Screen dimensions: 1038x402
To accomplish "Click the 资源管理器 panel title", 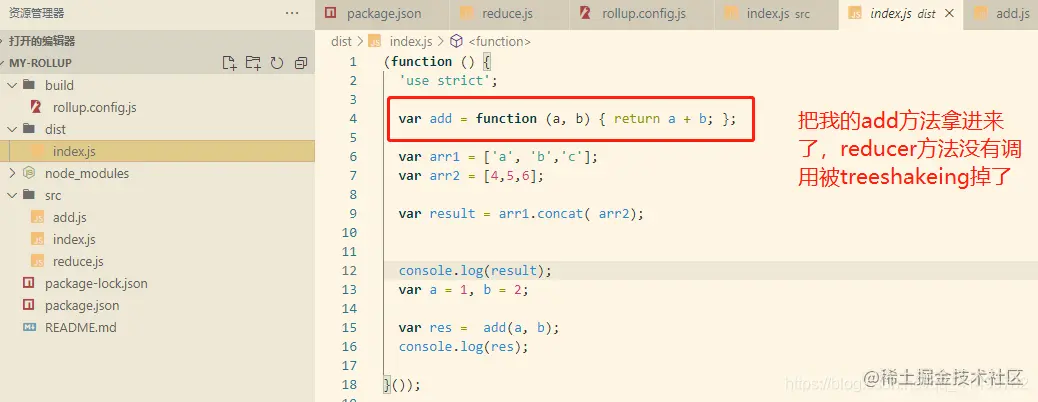I will point(36,13).
